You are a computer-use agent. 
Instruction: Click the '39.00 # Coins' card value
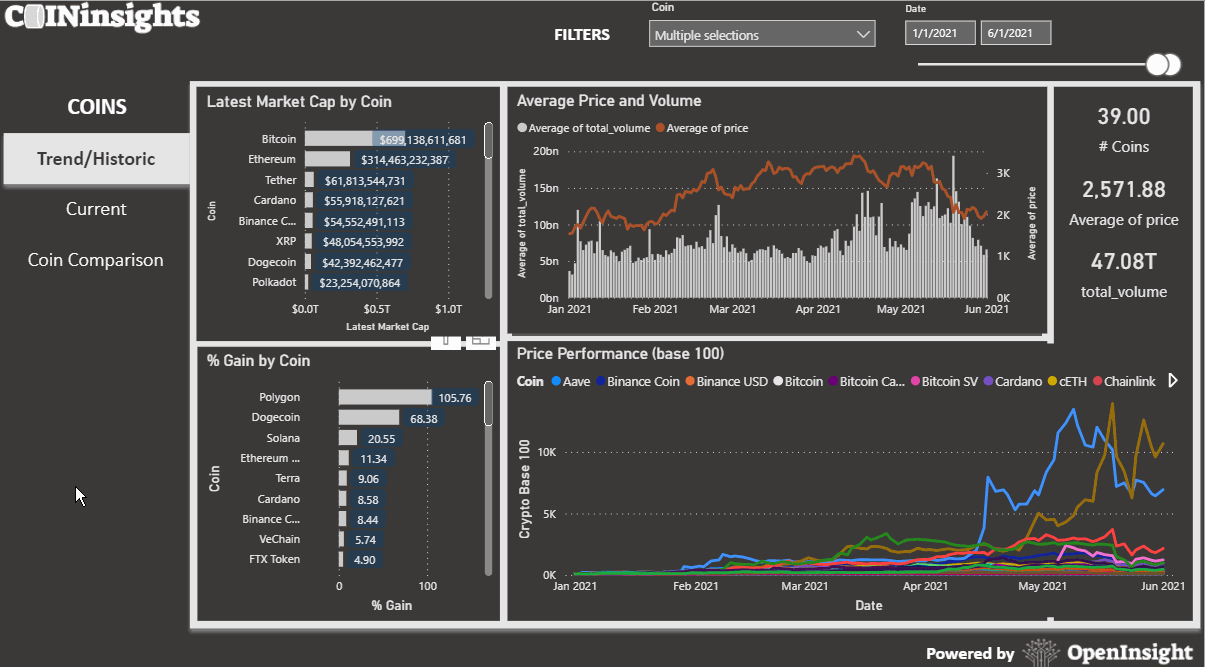(1123, 116)
